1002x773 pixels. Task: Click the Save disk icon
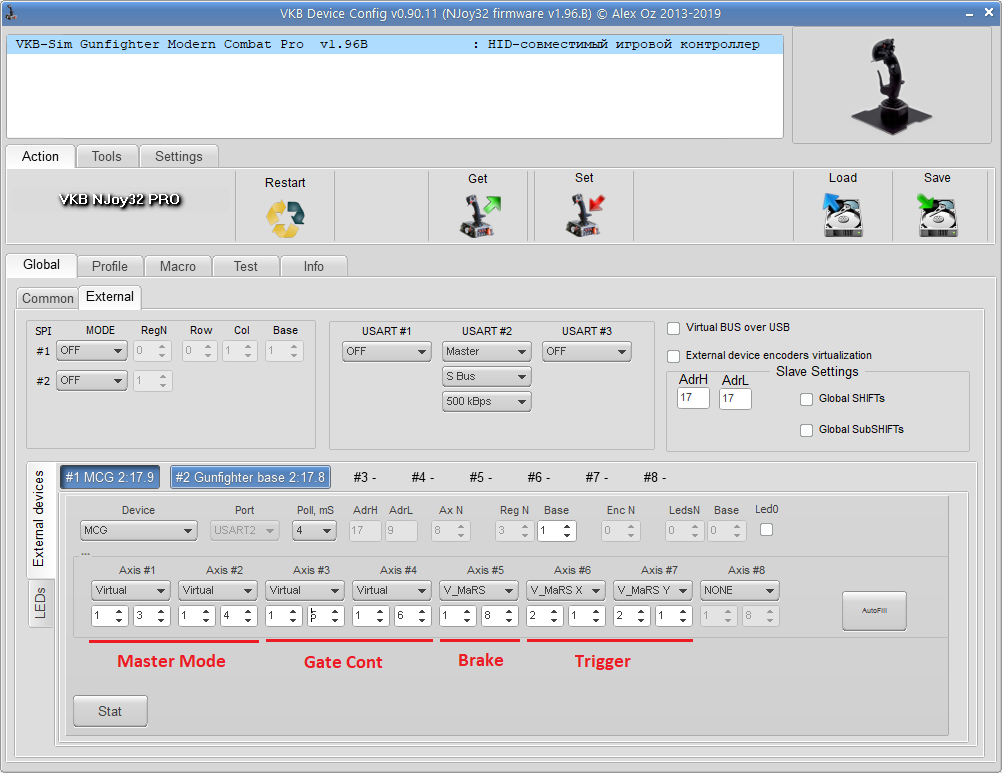click(x=937, y=216)
